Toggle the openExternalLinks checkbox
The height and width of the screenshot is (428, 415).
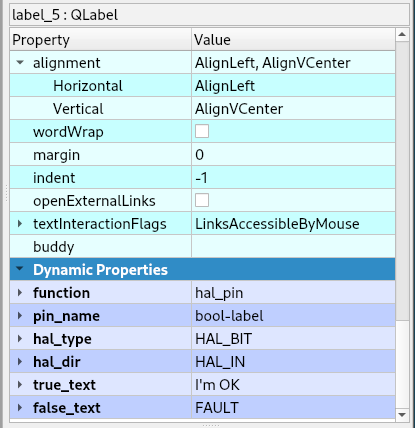click(x=202, y=200)
